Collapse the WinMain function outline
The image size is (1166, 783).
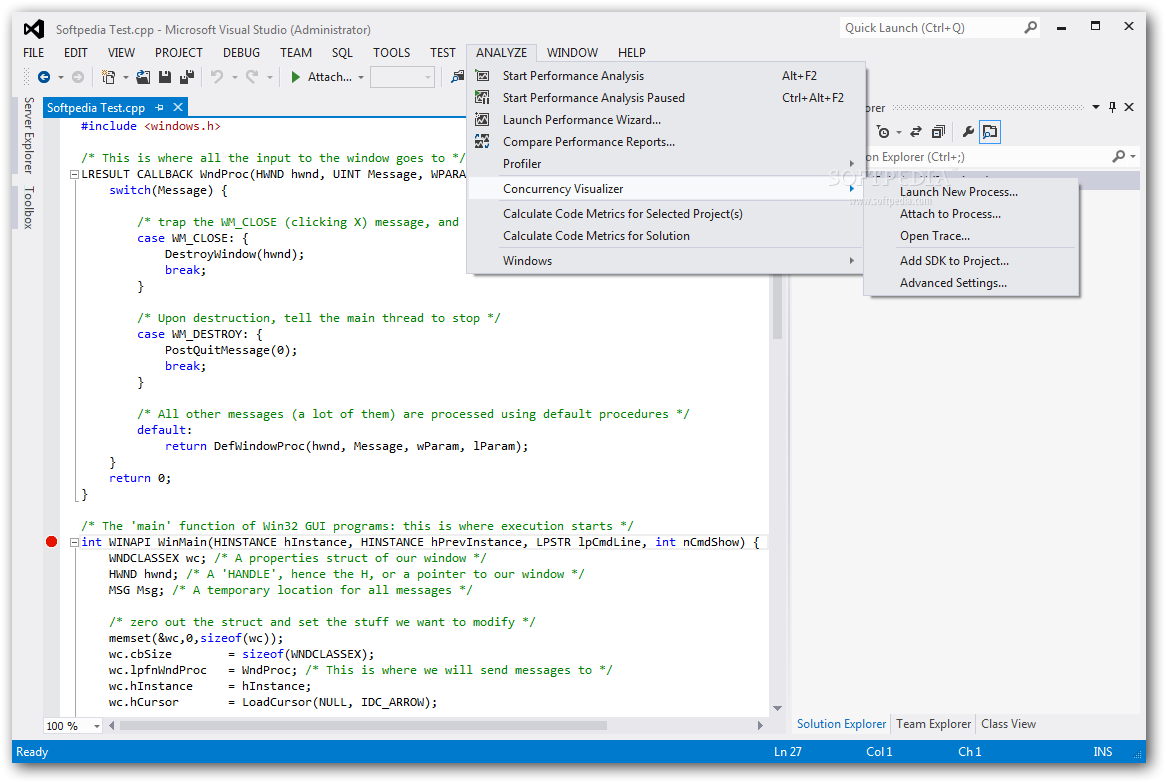[74, 542]
